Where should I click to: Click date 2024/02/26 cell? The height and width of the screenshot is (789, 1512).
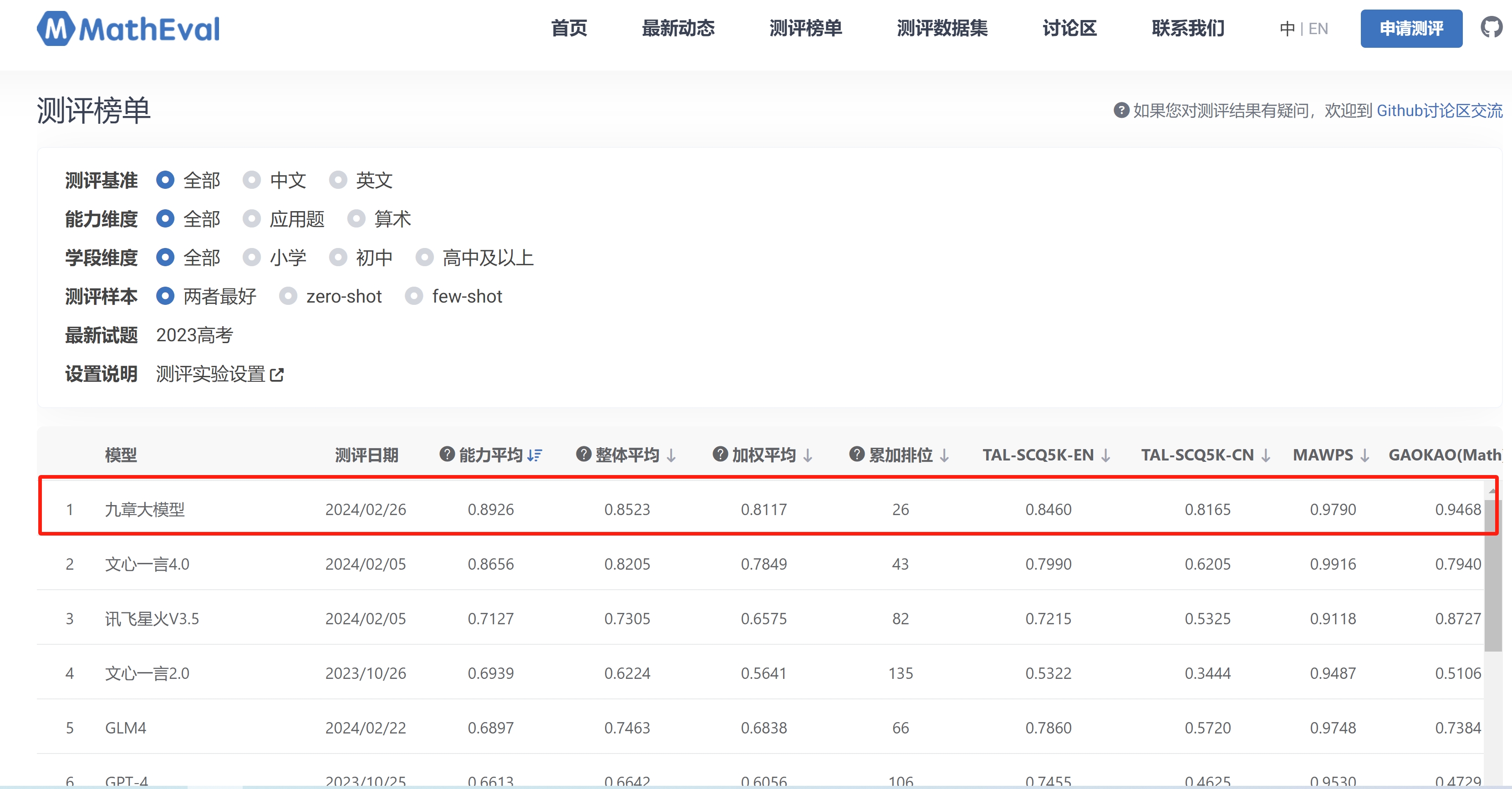coord(366,509)
